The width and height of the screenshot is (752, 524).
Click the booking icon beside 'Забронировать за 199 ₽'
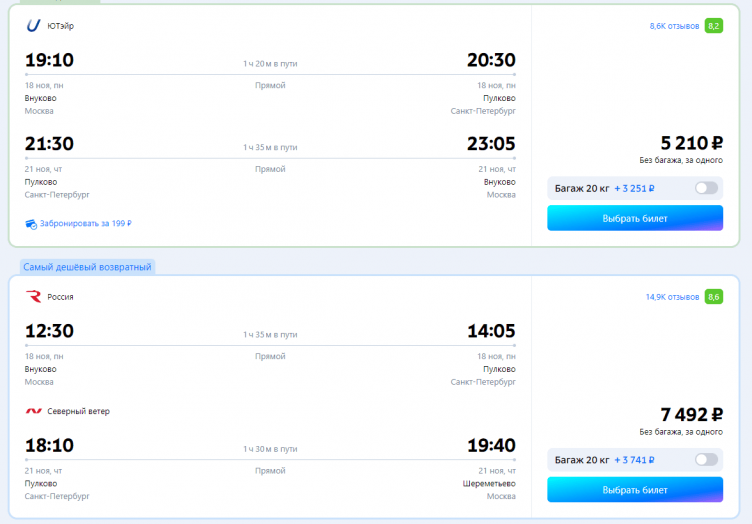(x=31, y=223)
